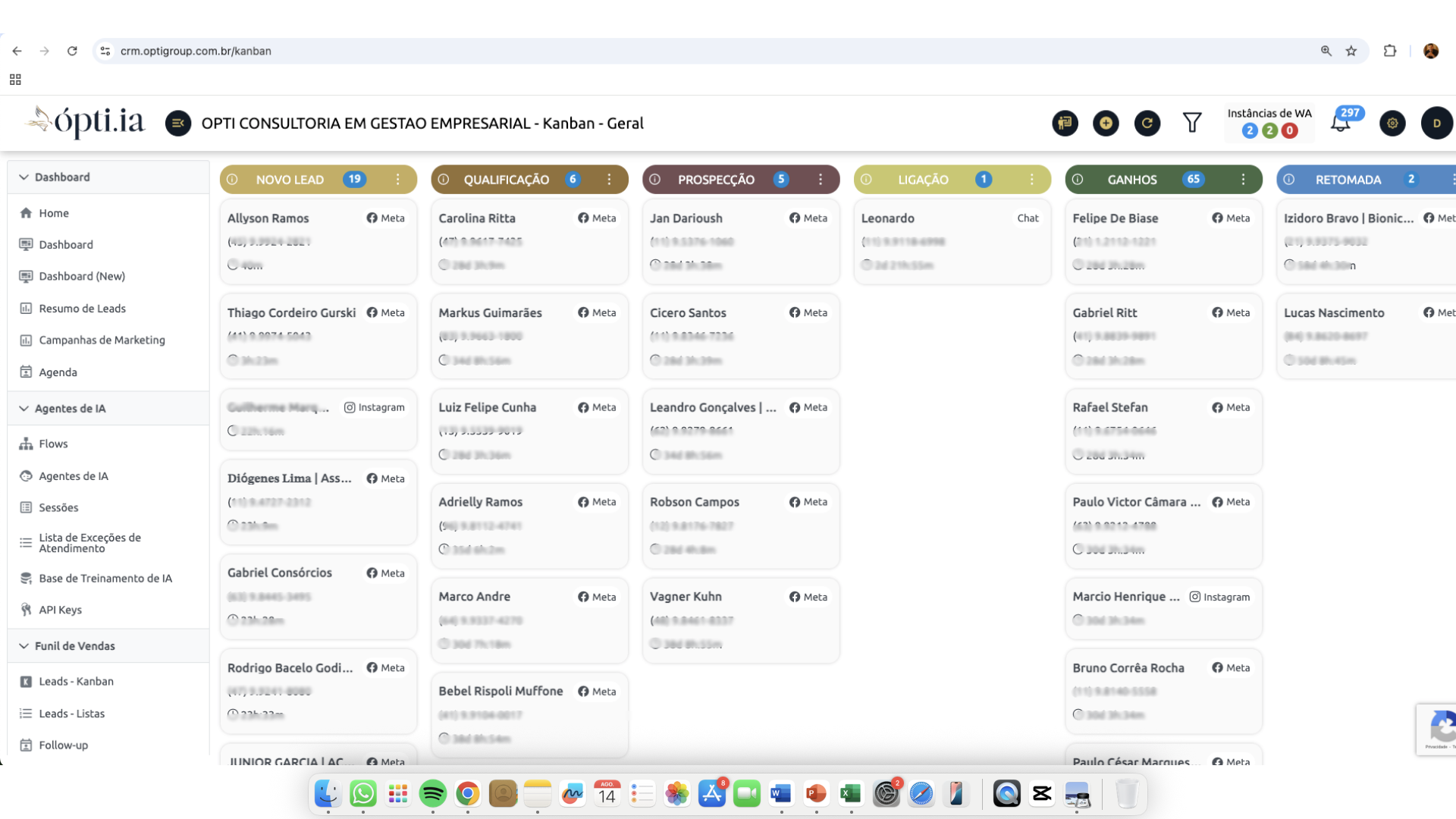Click the red WA instances badge

tap(1289, 130)
